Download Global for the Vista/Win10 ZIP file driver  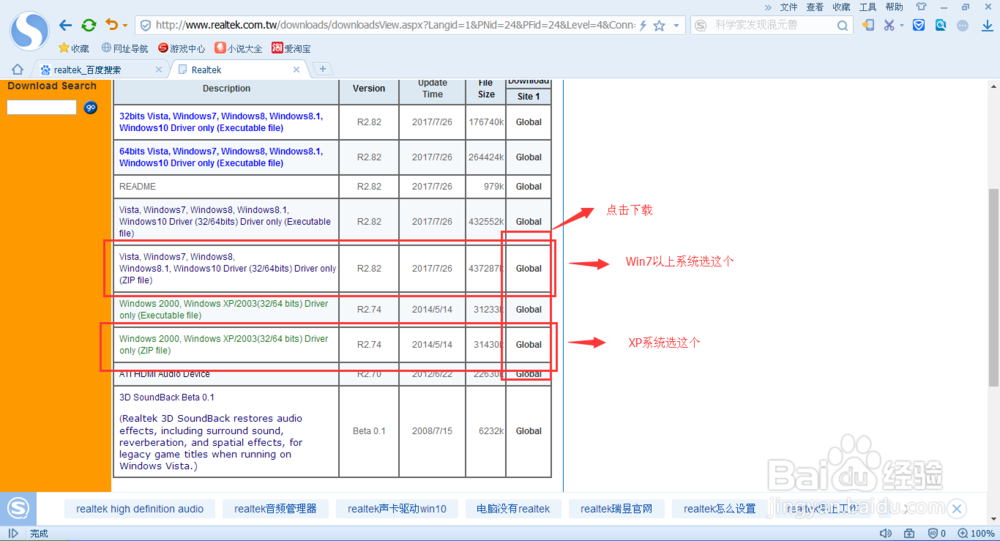pyautogui.click(x=528, y=269)
